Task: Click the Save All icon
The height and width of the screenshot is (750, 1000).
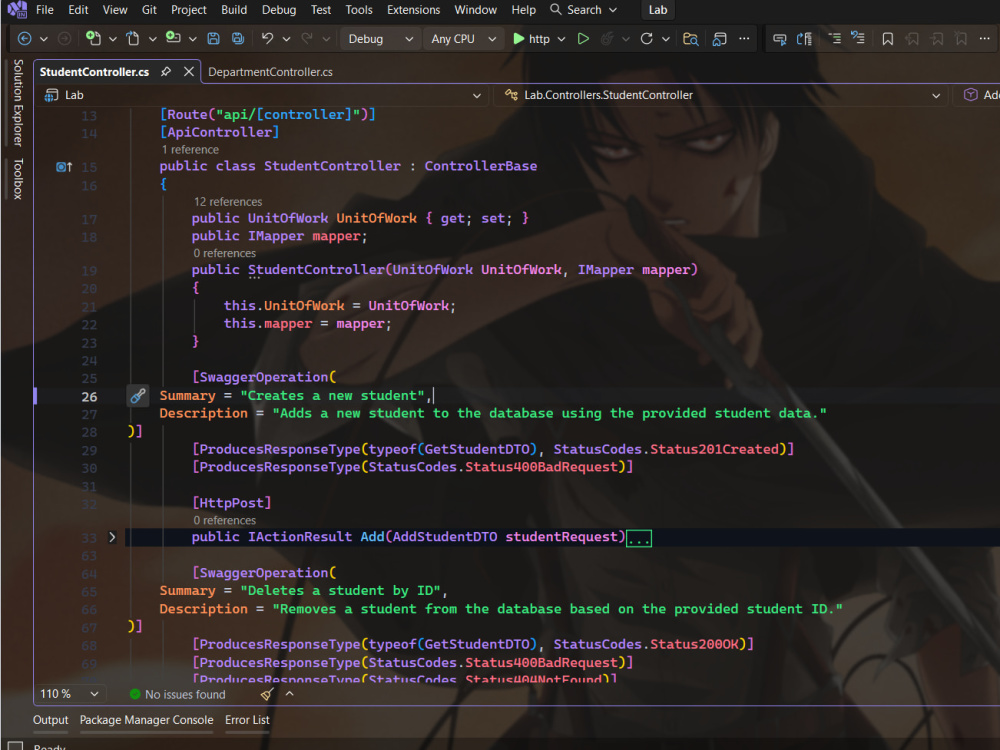Action: pyautogui.click(x=238, y=39)
